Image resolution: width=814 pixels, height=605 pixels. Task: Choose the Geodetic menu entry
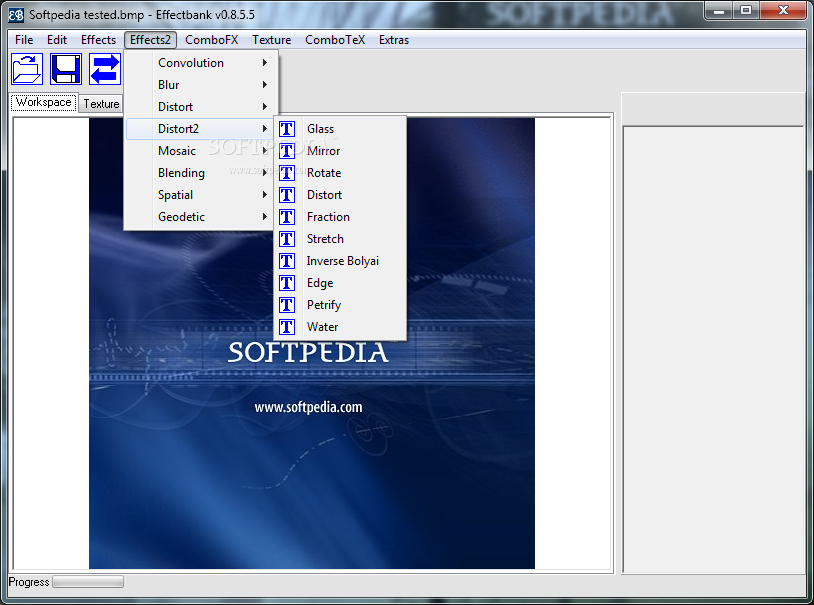point(198,217)
